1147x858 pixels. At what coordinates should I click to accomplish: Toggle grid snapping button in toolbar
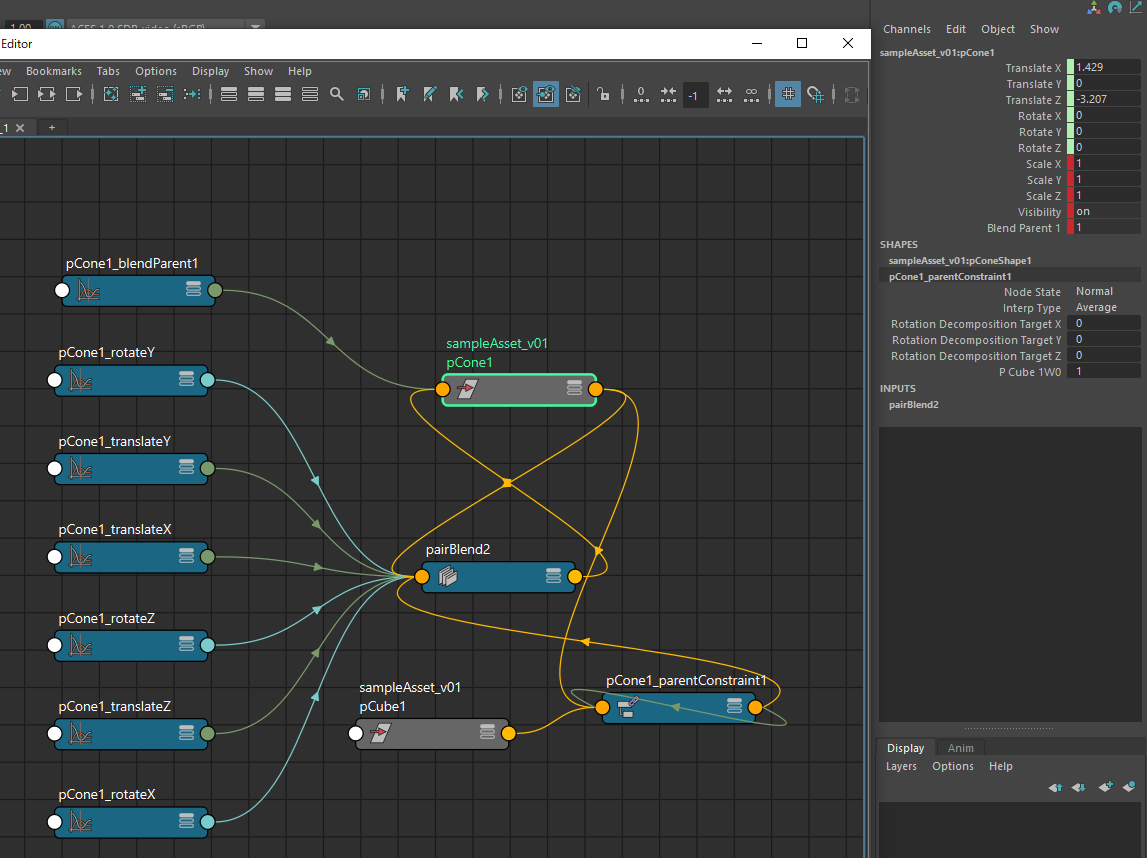(x=816, y=94)
